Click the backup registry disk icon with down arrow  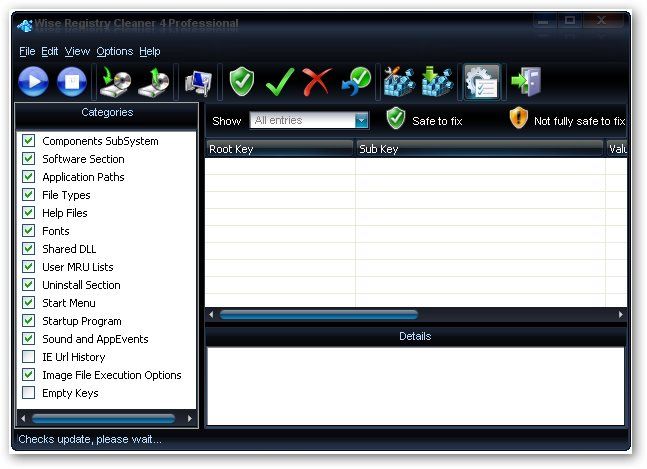tap(115, 82)
